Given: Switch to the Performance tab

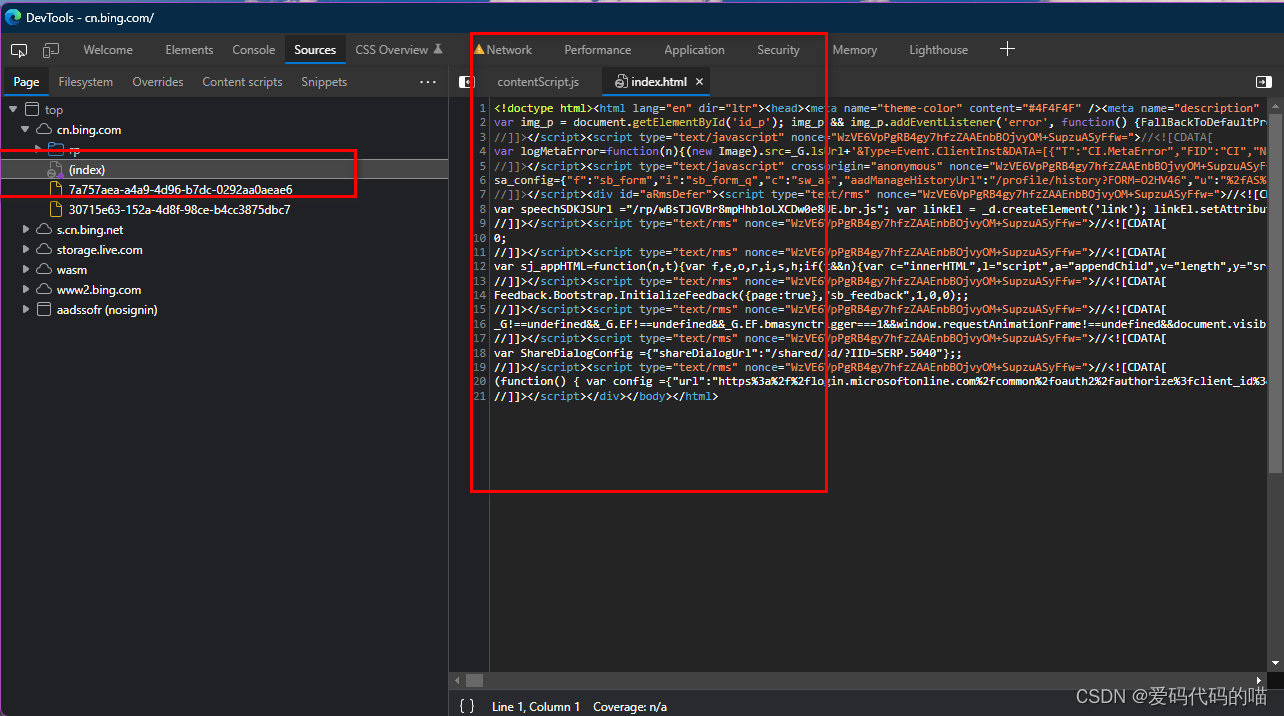Looking at the screenshot, I should [x=598, y=50].
